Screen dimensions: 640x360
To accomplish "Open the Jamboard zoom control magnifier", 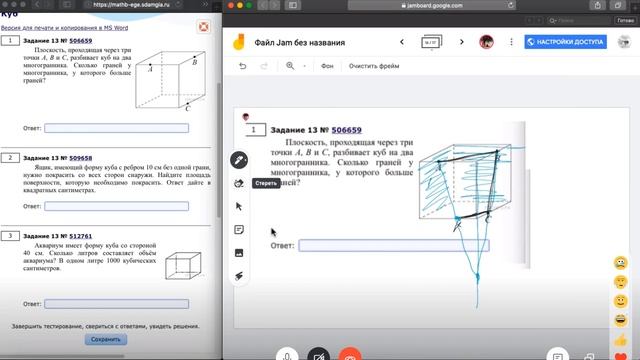I will point(290,66).
